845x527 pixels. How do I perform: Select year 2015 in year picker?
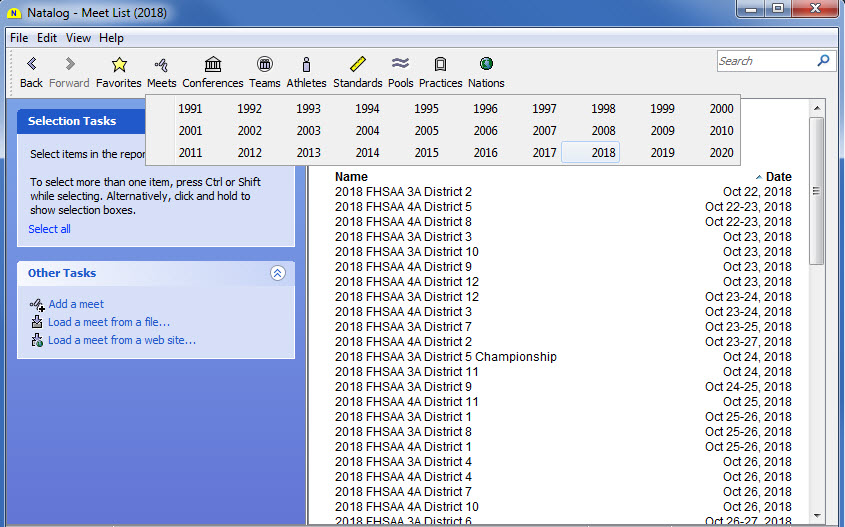[426, 153]
